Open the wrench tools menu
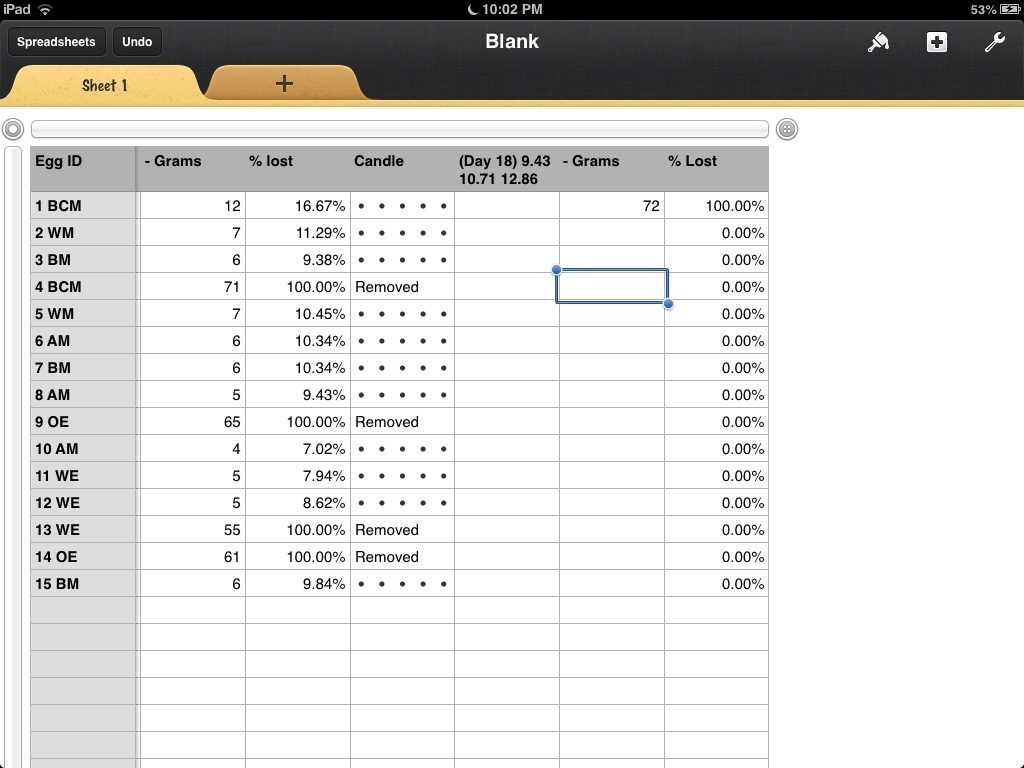 point(994,42)
